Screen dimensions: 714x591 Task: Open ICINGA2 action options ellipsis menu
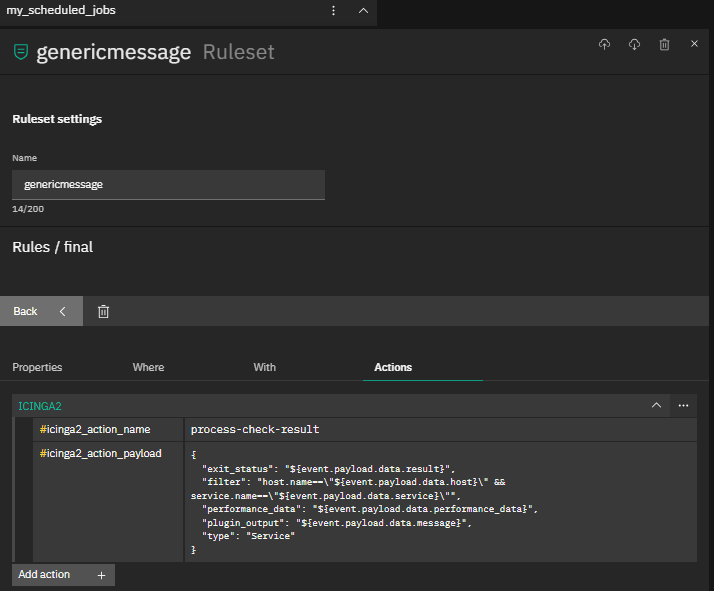(x=683, y=405)
